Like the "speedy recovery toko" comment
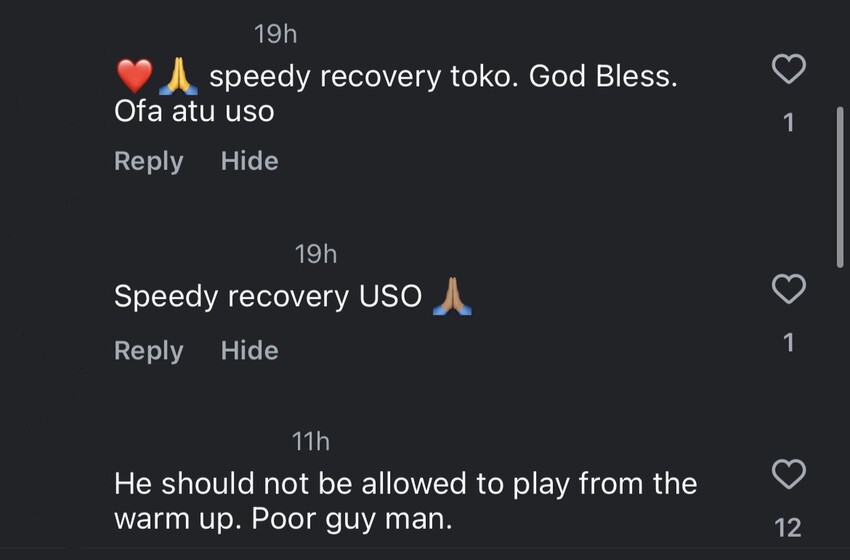Screen dimensions: 850x560 point(789,70)
